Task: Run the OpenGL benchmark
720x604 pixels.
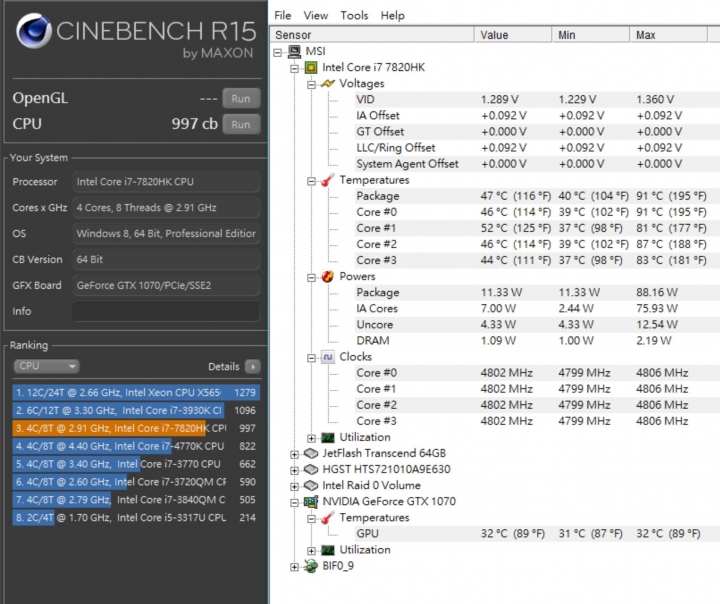Action: 241,98
